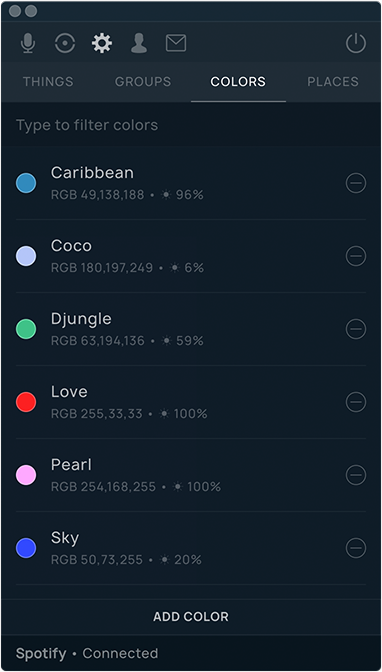The image size is (382, 672).
Task: Delete the Love color entry
Action: coord(356,402)
